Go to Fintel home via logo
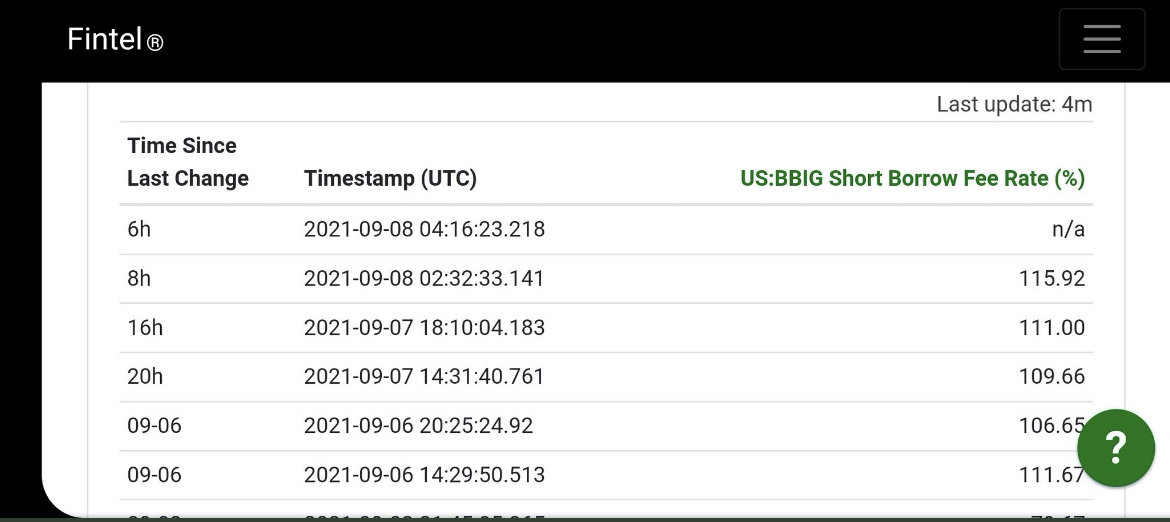This screenshot has width=1170, height=522. pyautogui.click(x=104, y=39)
